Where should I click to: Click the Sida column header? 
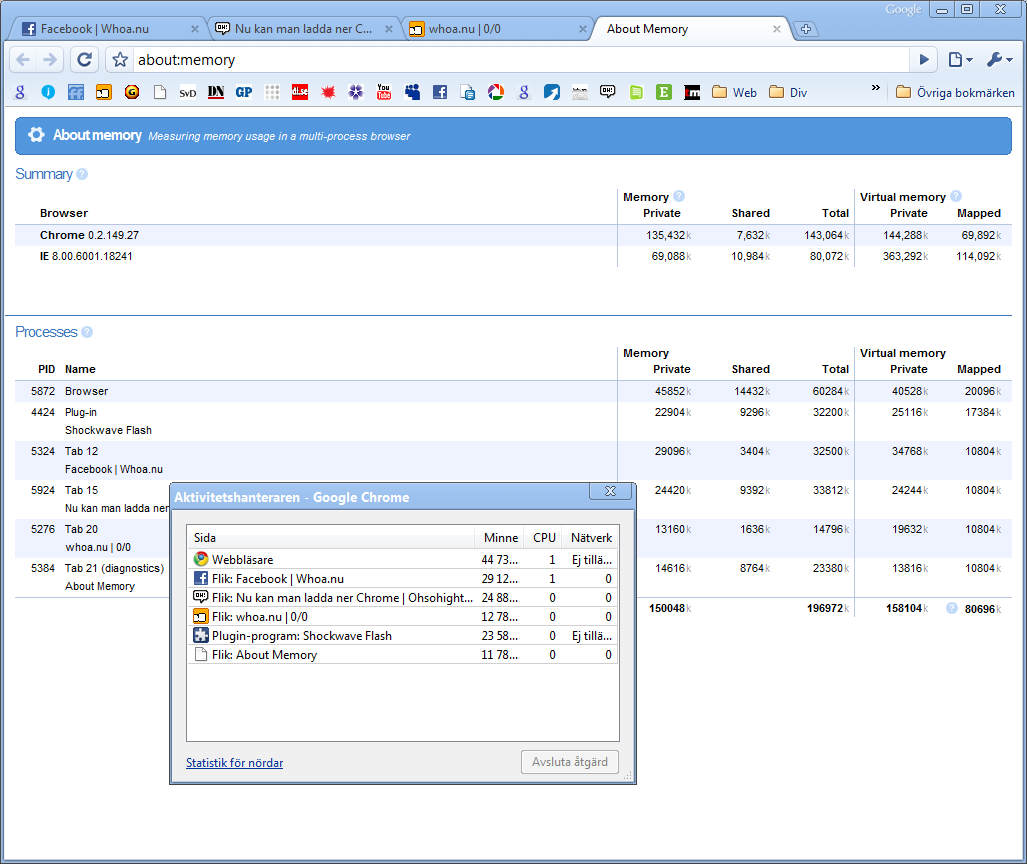tap(331, 538)
